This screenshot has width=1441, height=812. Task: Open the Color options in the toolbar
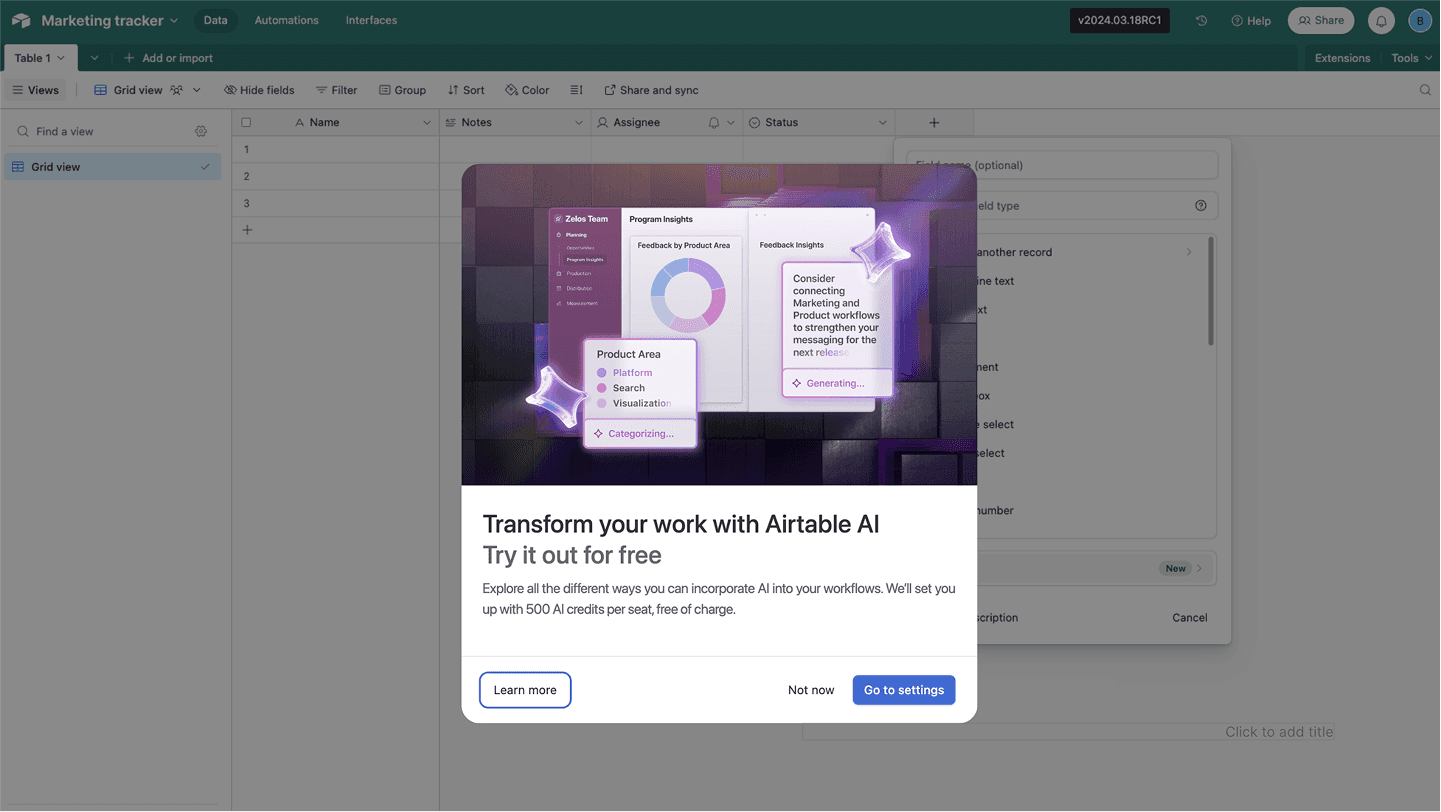527,90
